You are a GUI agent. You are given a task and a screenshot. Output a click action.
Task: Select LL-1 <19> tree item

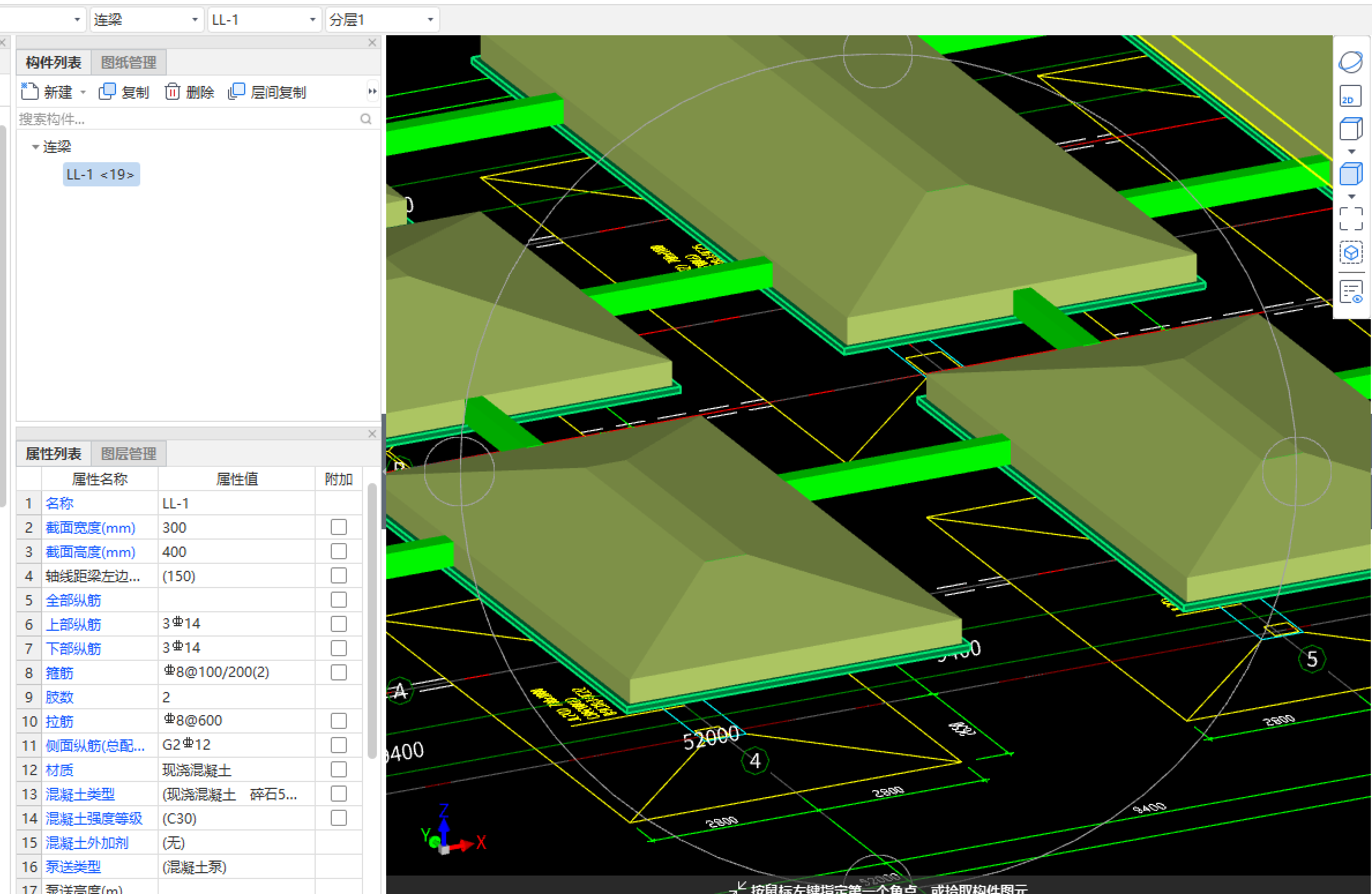(101, 174)
